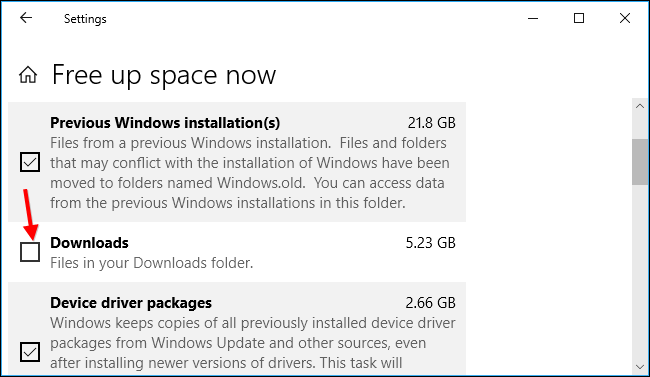Minimize the Settings window

click(533, 18)
